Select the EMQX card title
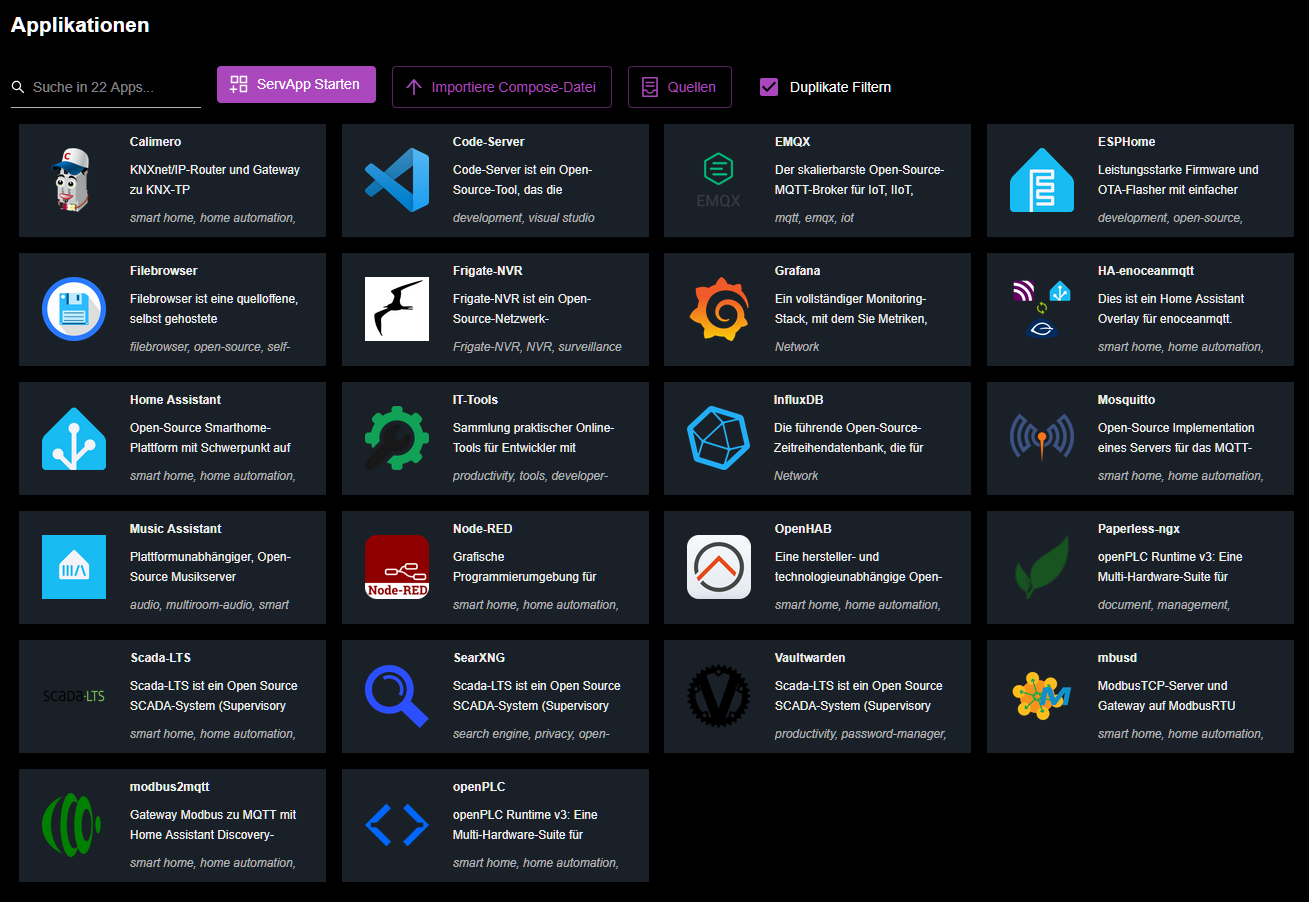The image size is (1309, 902). [x=792, y=142]
